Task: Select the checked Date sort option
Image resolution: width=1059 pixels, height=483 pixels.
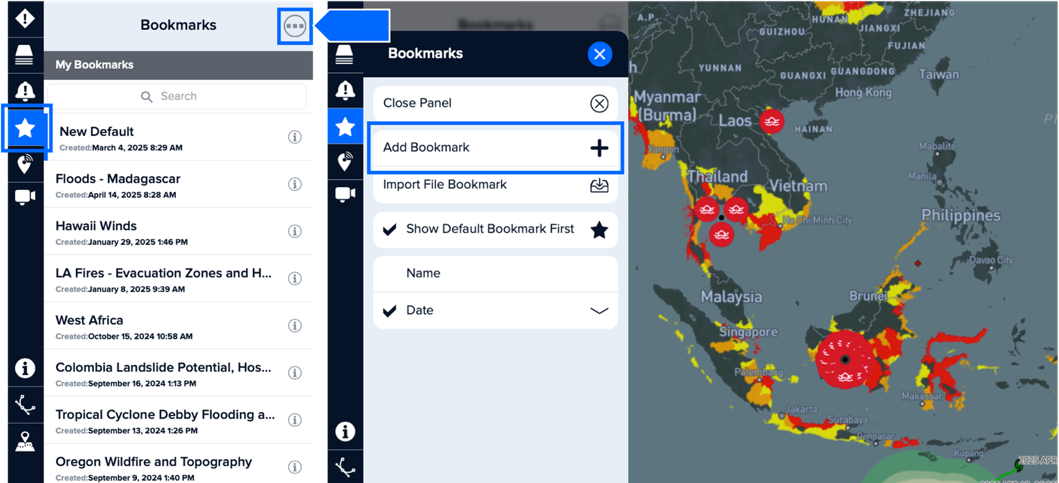Action: pos(495,311)
